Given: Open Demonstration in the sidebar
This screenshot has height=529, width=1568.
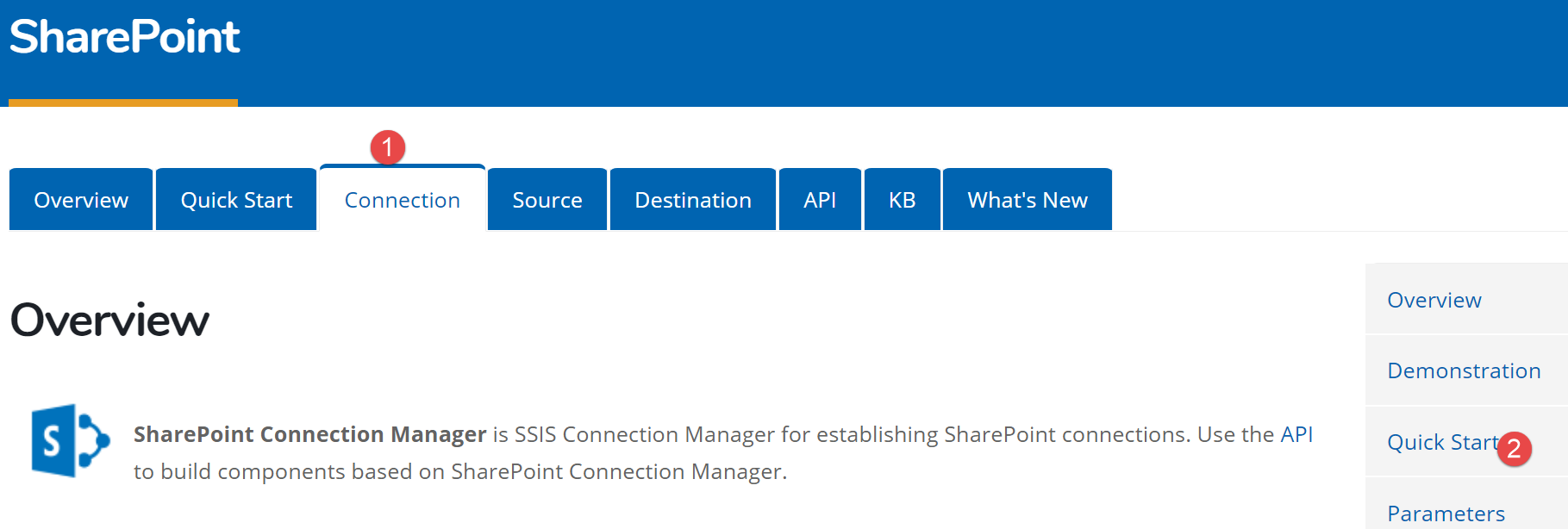Looking at the screenshot, I should pos(1464,370).
